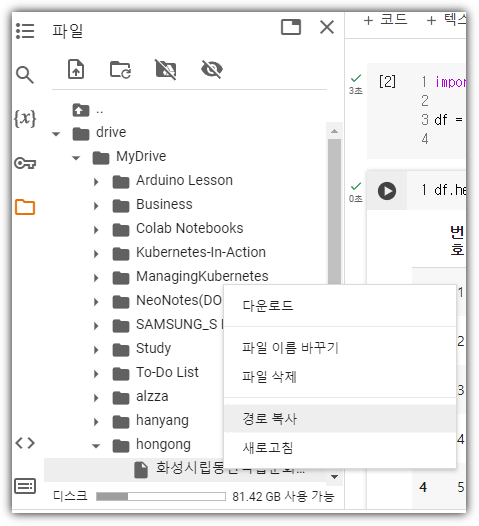Click the 81.42 GB 사용 가능 text
Image resolution: width=479 pixels, height=526 pixels.
(283, 496)
